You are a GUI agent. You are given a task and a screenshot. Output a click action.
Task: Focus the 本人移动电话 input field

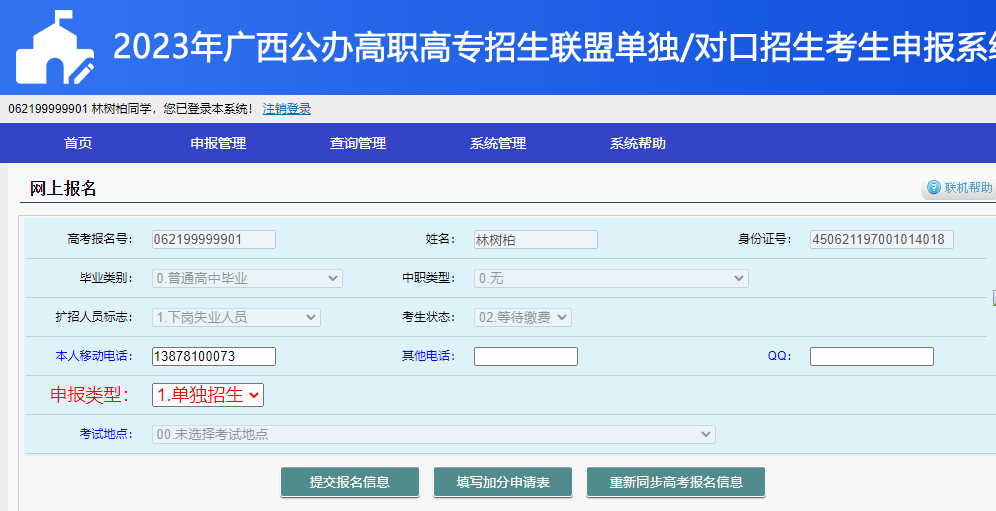[214, 356]
